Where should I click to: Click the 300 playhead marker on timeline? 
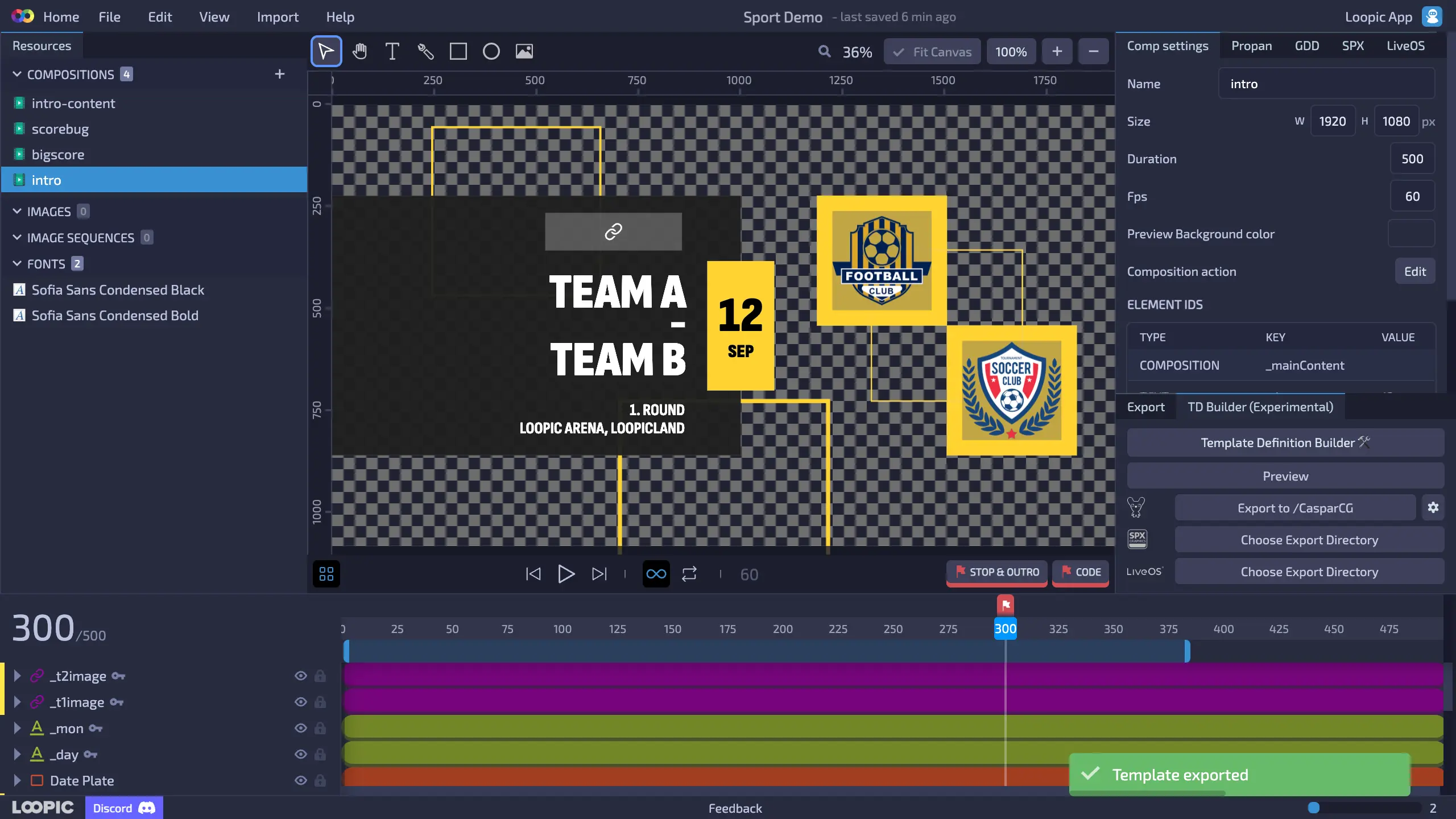(1005, 628)
